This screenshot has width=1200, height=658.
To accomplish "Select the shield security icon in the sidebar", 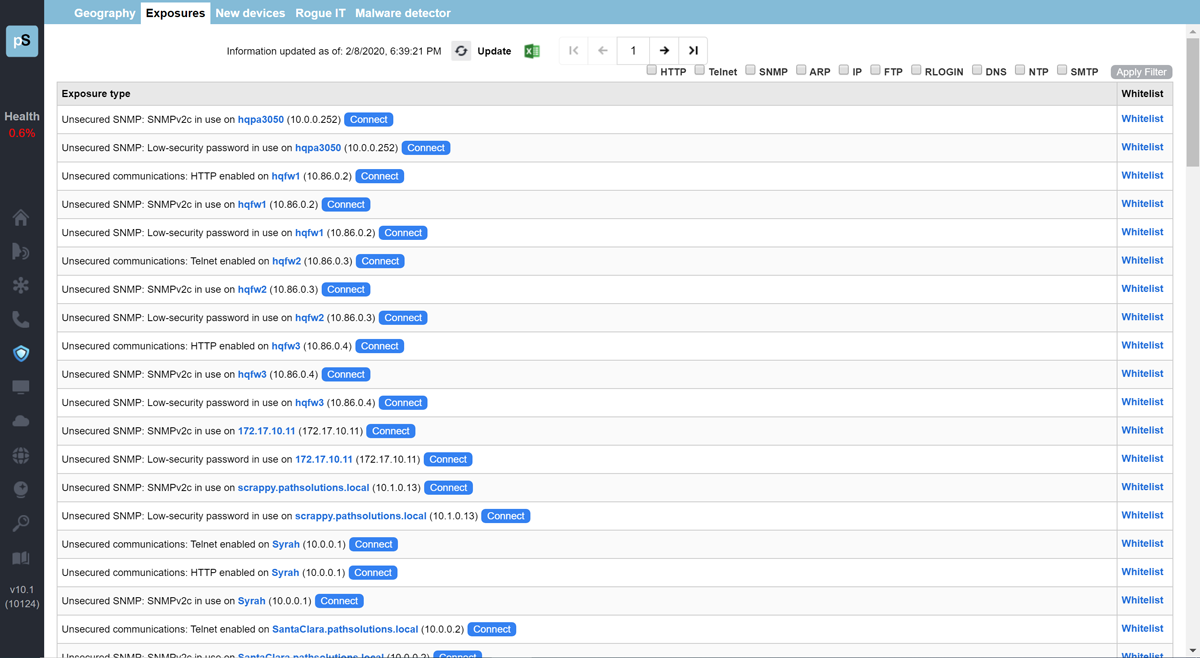I will (21, 354).
